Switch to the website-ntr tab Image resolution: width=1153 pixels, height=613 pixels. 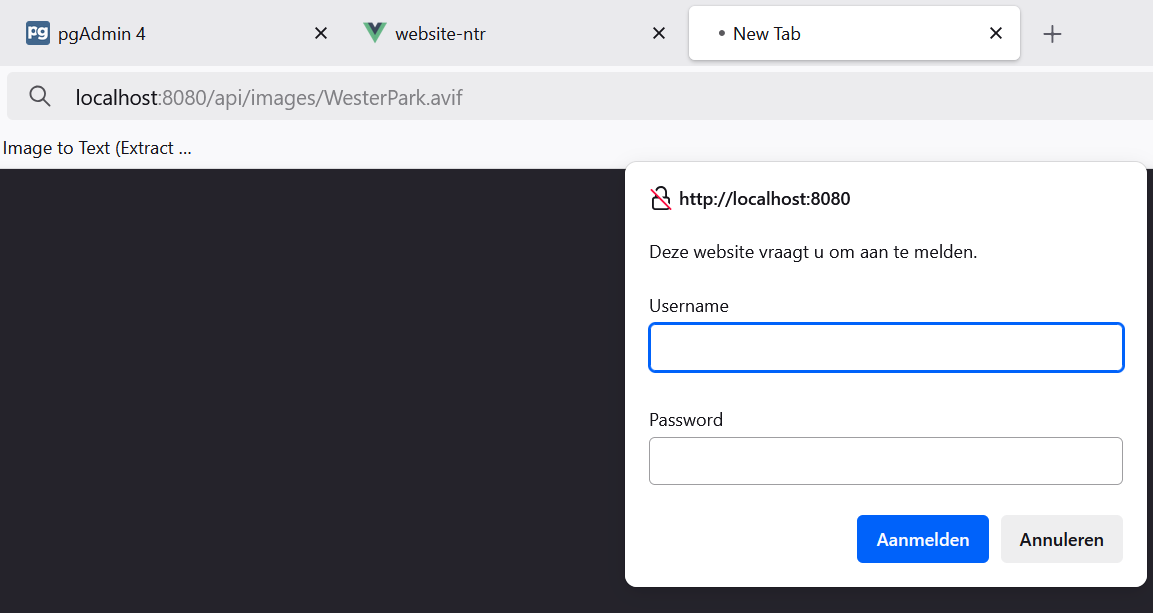click(x=500, y=34)
